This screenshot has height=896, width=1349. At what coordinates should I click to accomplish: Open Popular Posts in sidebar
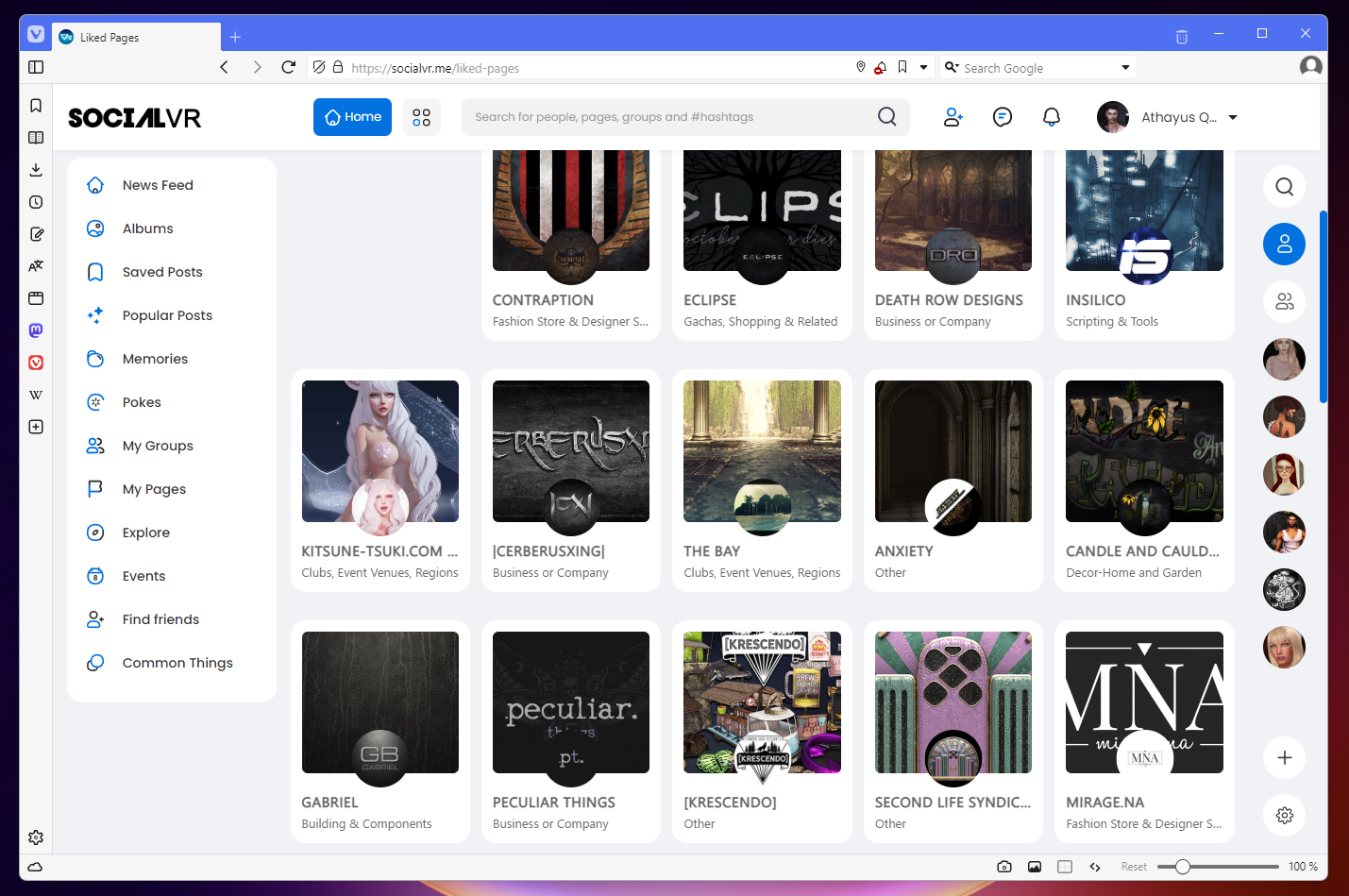point(167,315)
